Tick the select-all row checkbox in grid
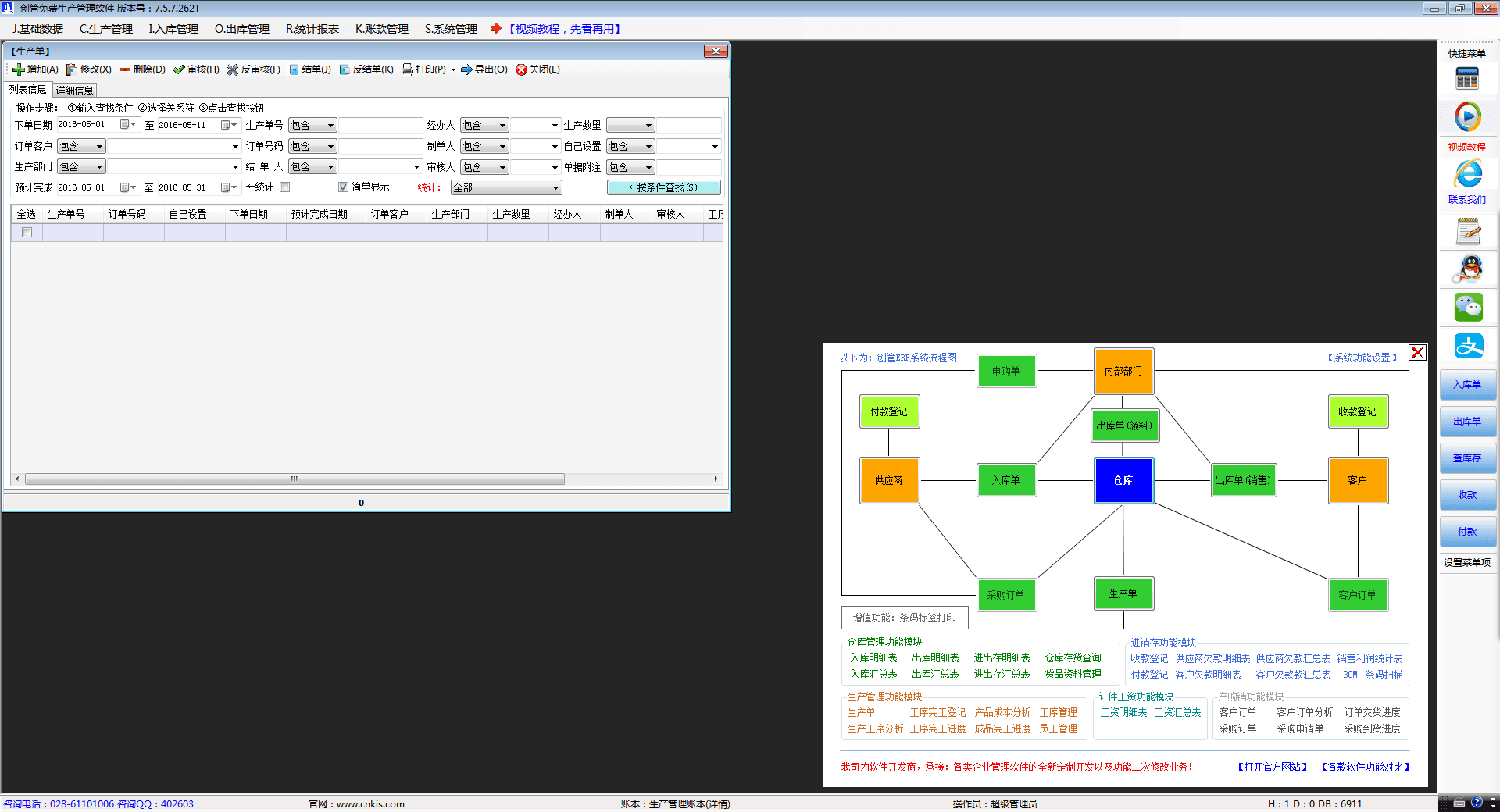The width and height of the screenshot is (1500, 812). [27, 233]
